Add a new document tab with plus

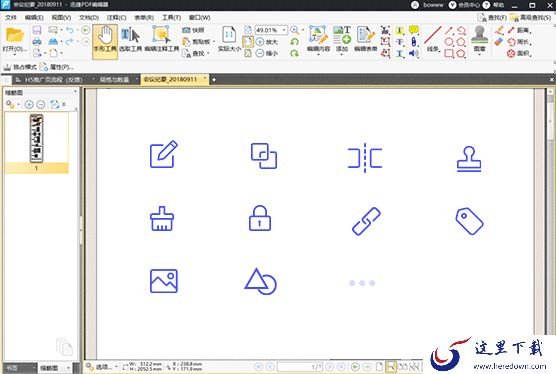(213, 80)
